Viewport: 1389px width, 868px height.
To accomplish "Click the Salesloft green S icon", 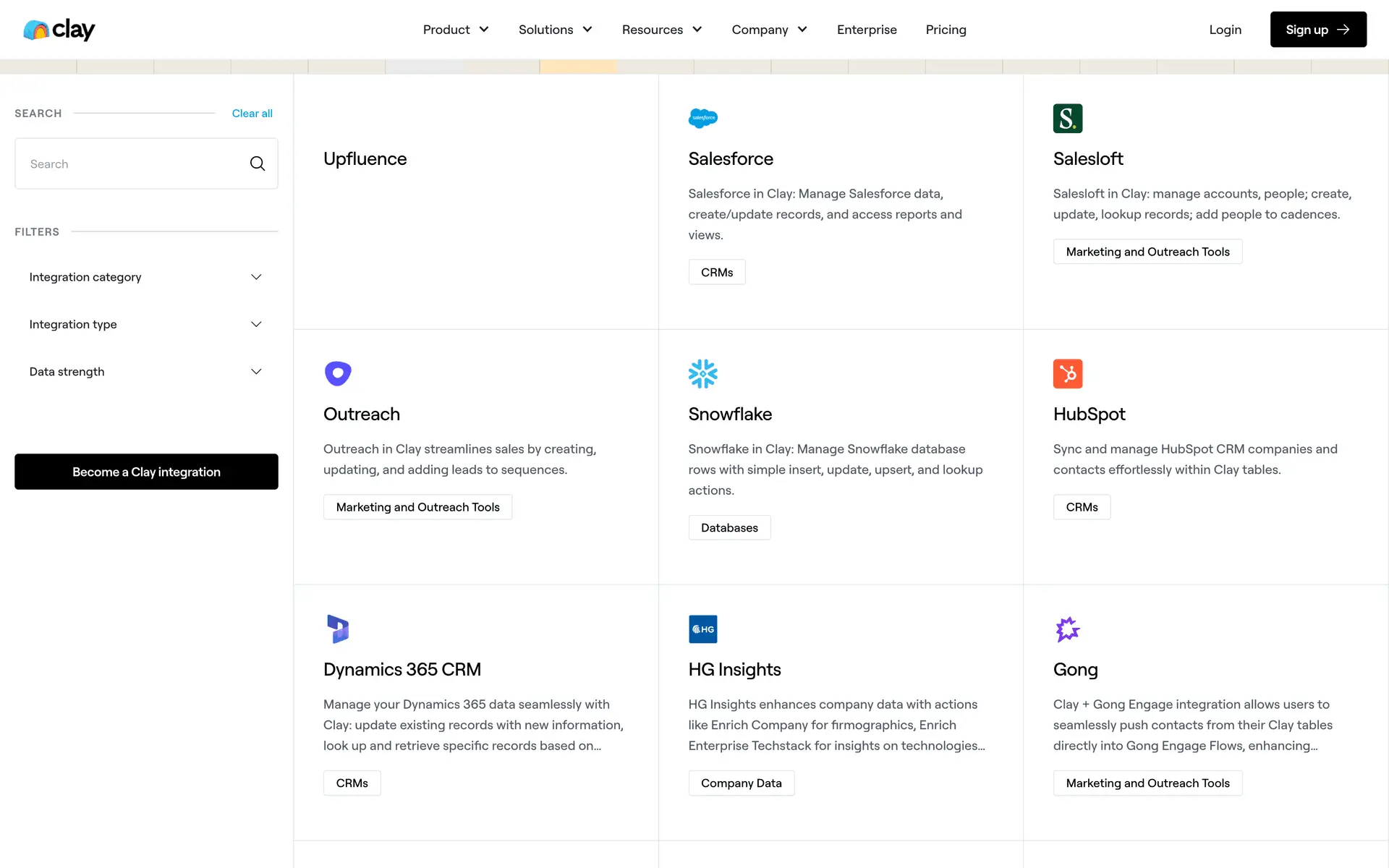I will click(1067, 119).
